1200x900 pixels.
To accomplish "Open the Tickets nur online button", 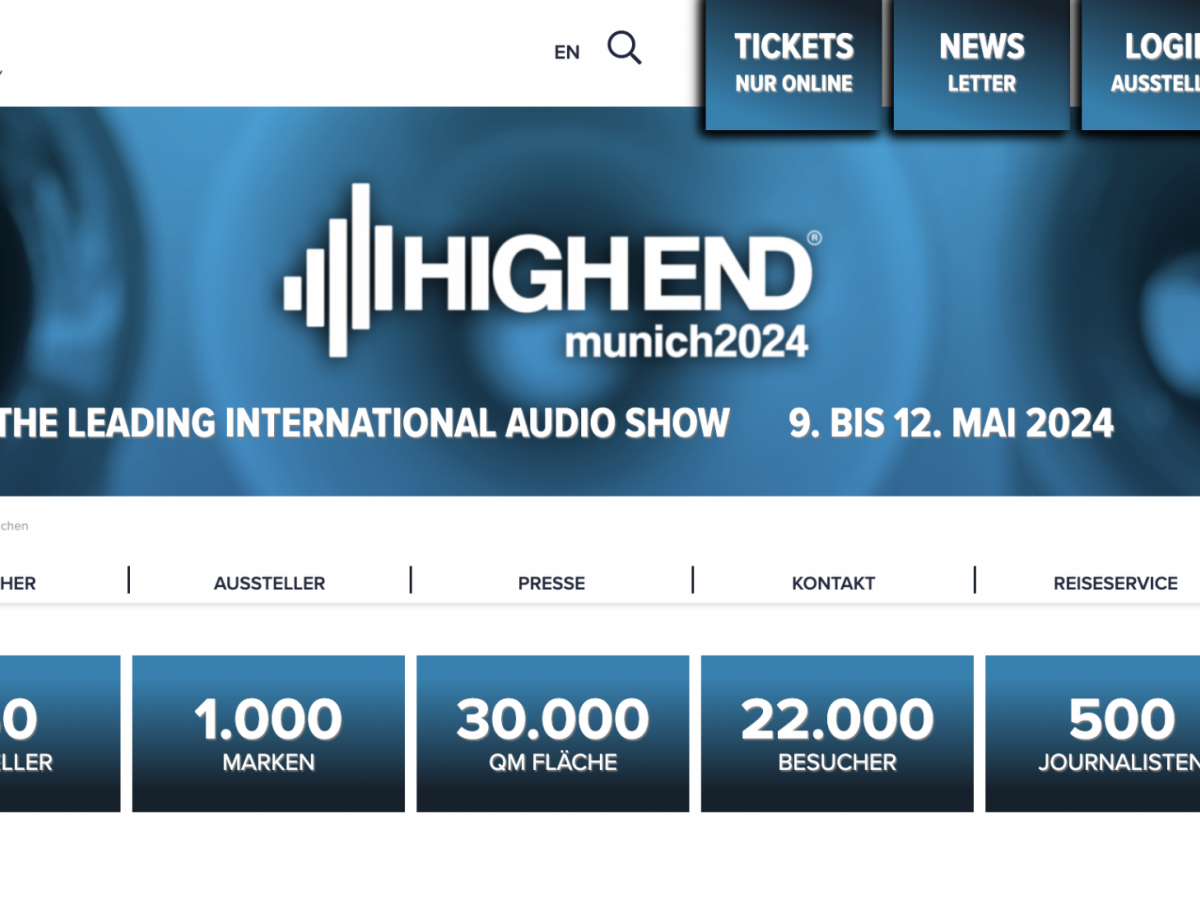I will [x=794, y=64].
